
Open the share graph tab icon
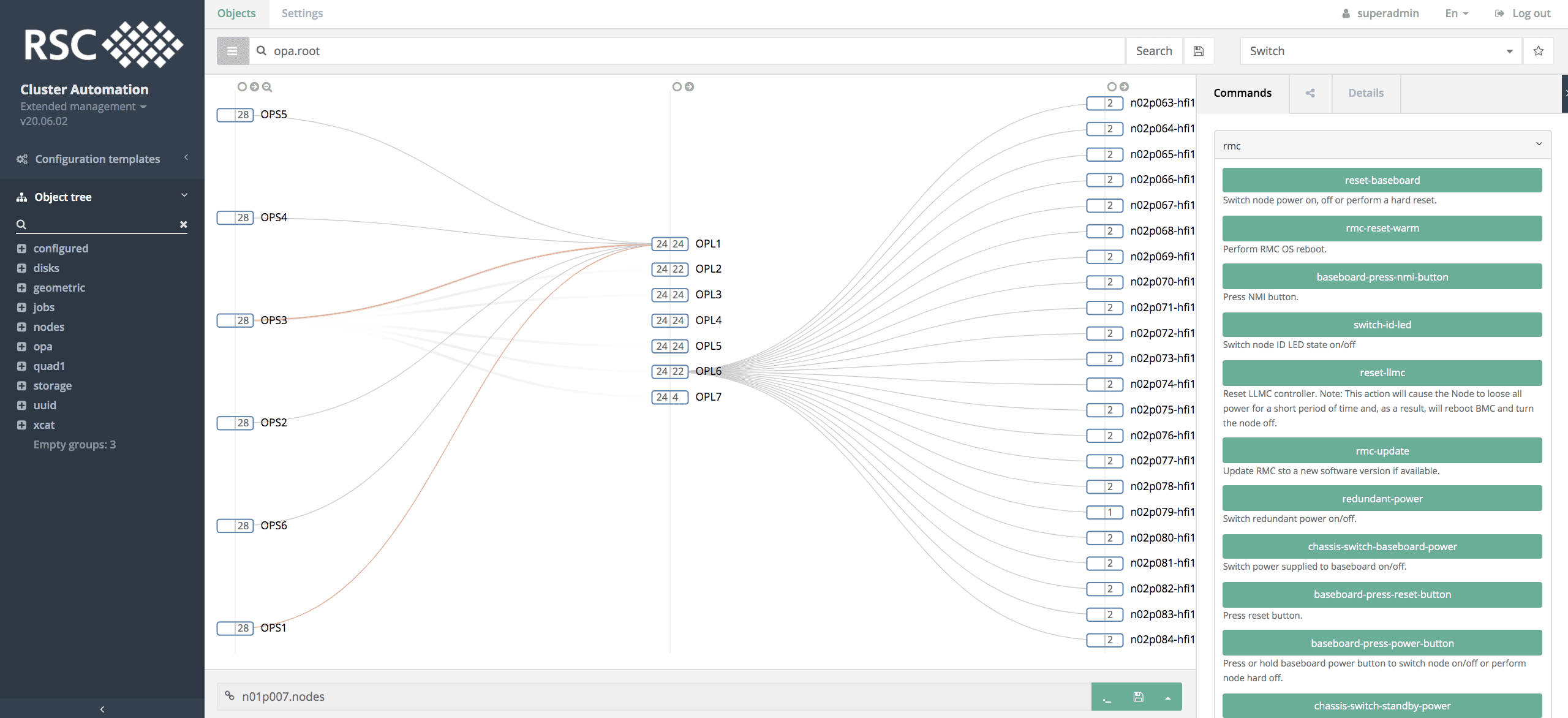click(x=1310, y=93)
